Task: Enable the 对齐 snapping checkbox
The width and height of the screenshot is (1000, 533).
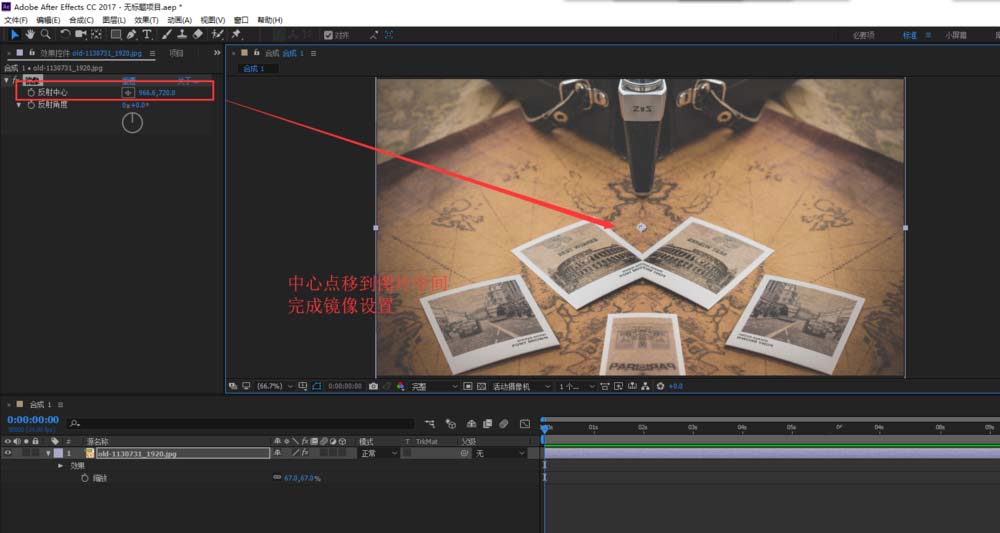Action: (328, 34)
